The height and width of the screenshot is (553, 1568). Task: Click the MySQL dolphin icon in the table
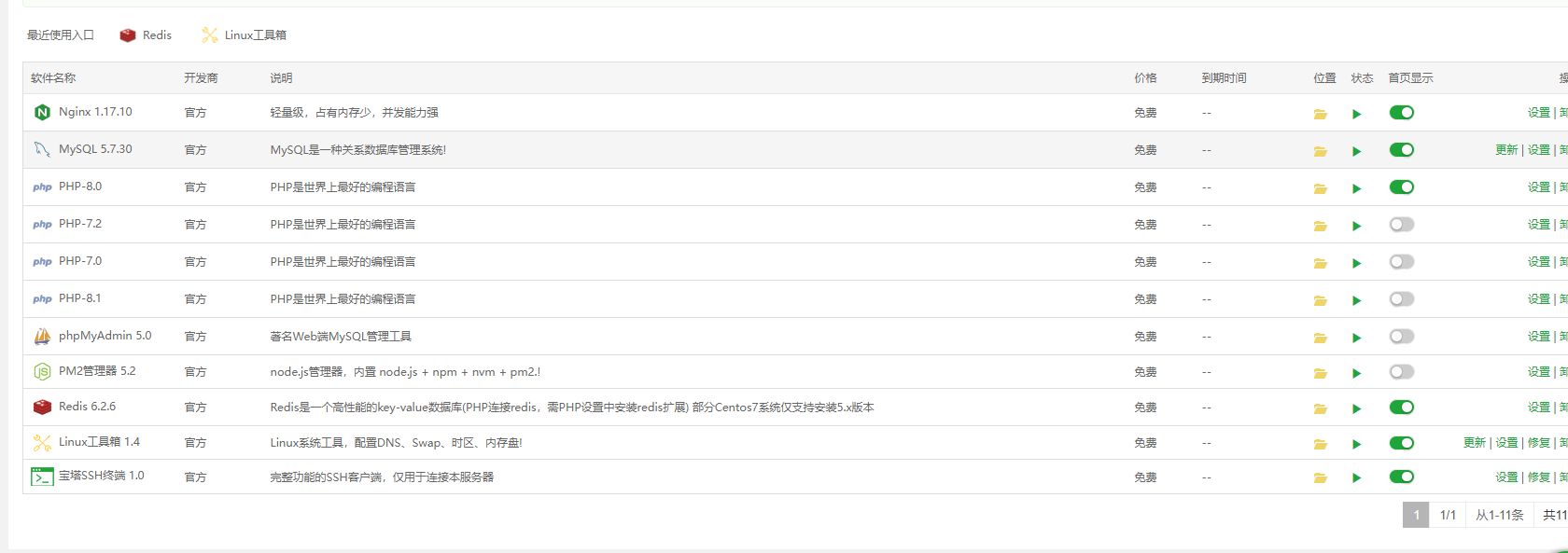42,149
